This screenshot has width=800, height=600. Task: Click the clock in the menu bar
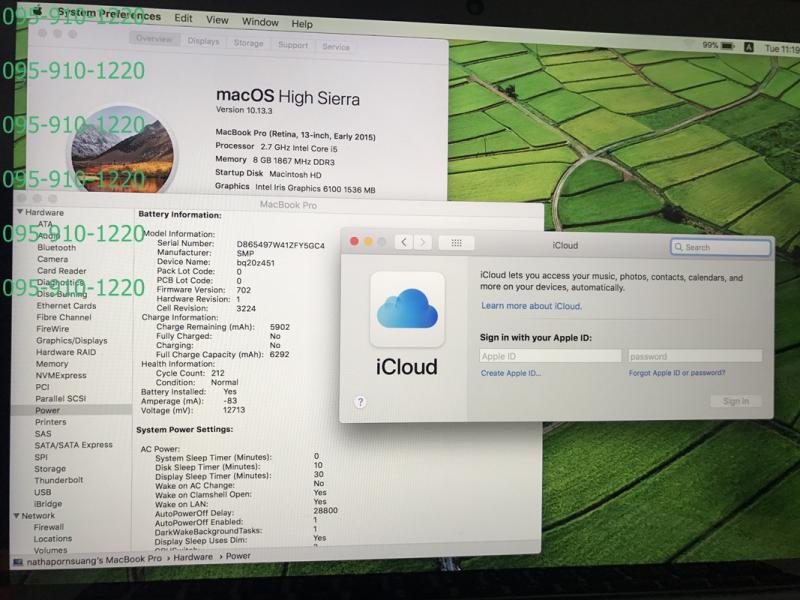tap(782, 49)
